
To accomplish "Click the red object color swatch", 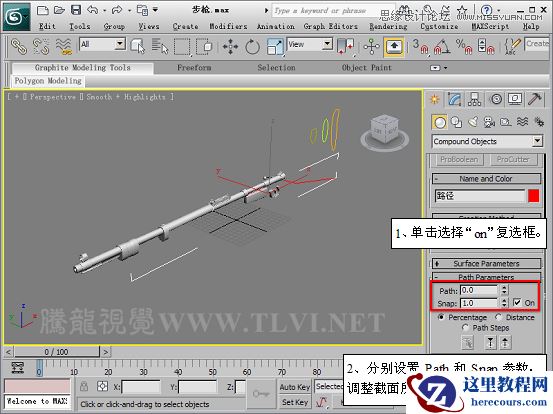I will (x=534, y=196).
